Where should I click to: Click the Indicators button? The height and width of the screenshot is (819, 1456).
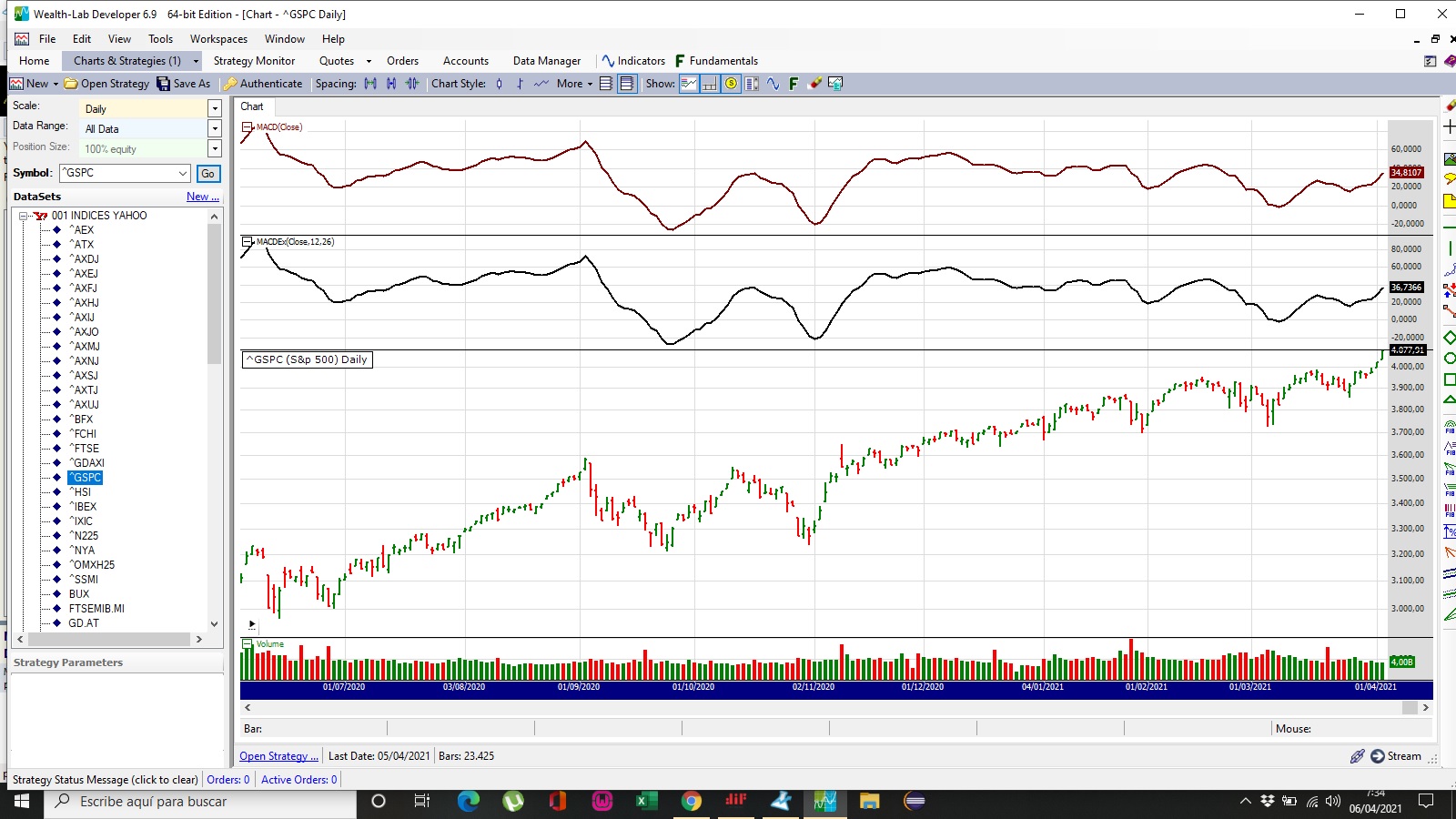click(x=633, y=61)
